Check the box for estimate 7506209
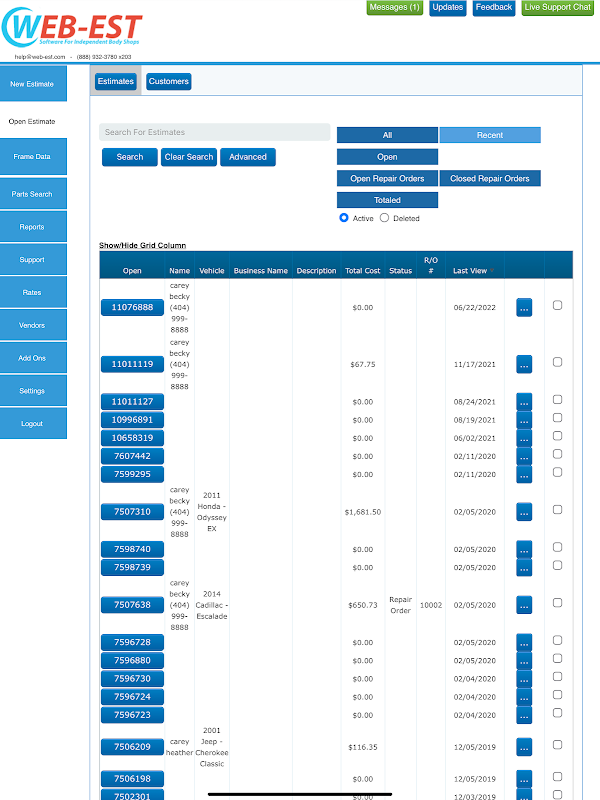Viewport: 600px width, 800px height. [x=558, y=745]
